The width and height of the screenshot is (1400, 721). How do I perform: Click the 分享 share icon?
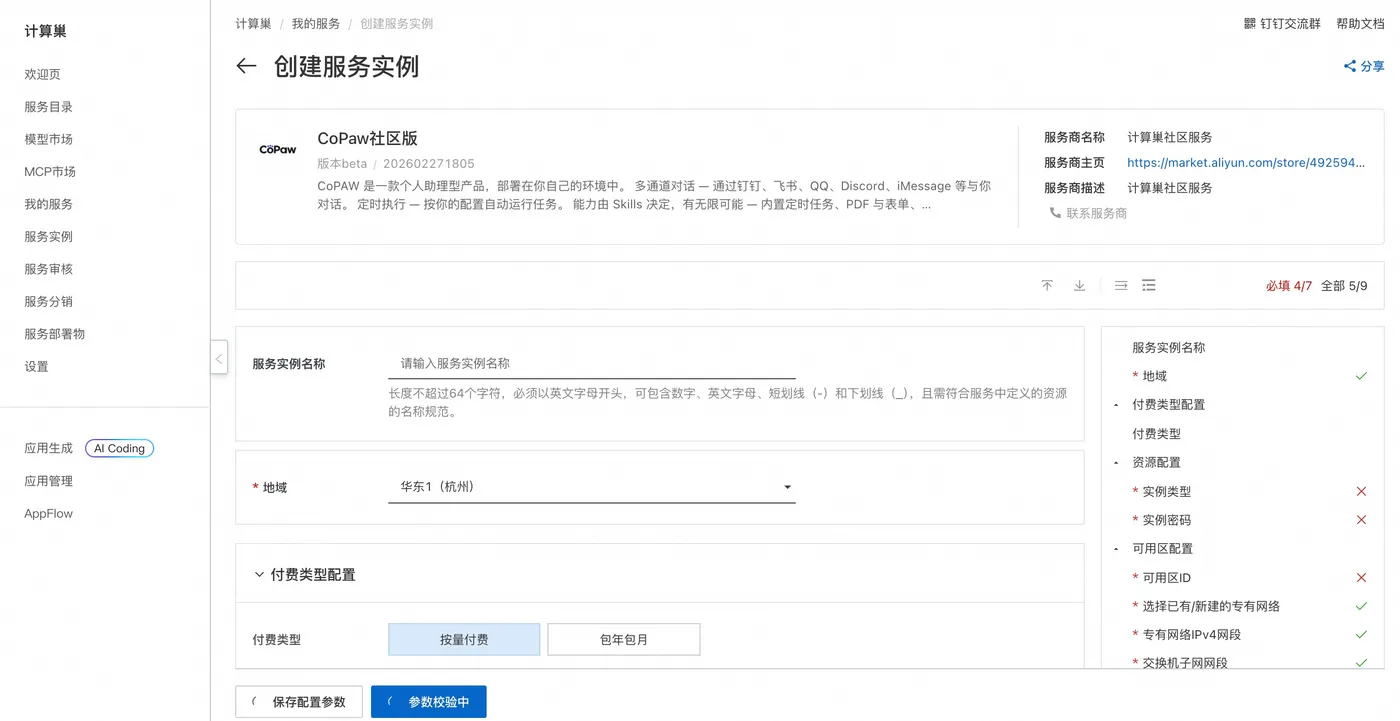[1349, 66]
